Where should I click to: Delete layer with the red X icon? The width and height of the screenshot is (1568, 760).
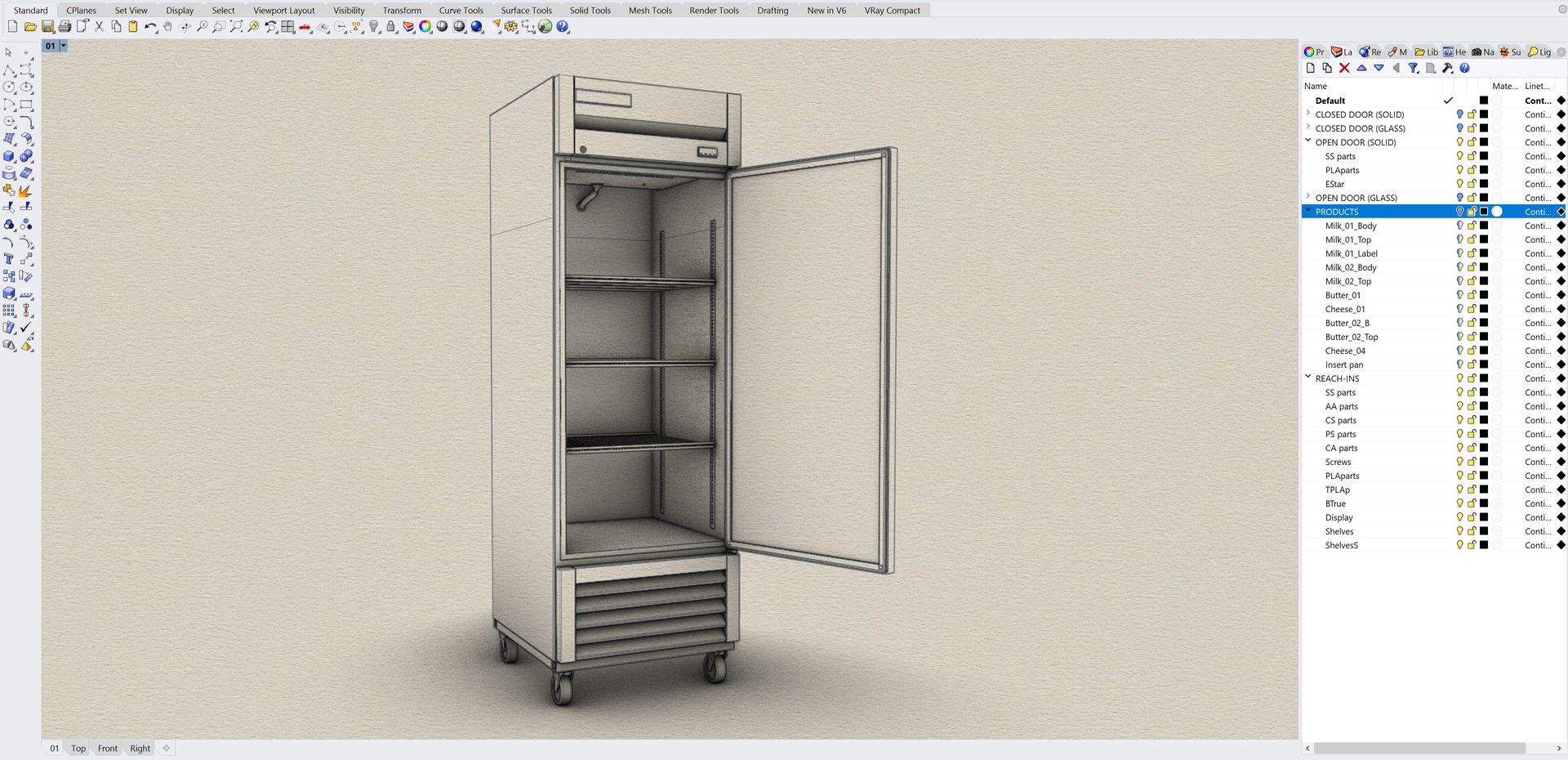(1344, 69)
